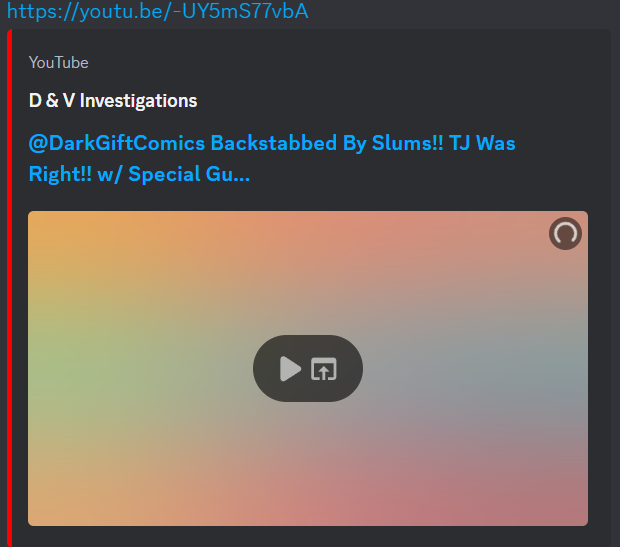This screenshot has width=620, height=547.
Task: Open the @DarkGiftComics Backstabbed video title
Action: (x=272, y=158)
